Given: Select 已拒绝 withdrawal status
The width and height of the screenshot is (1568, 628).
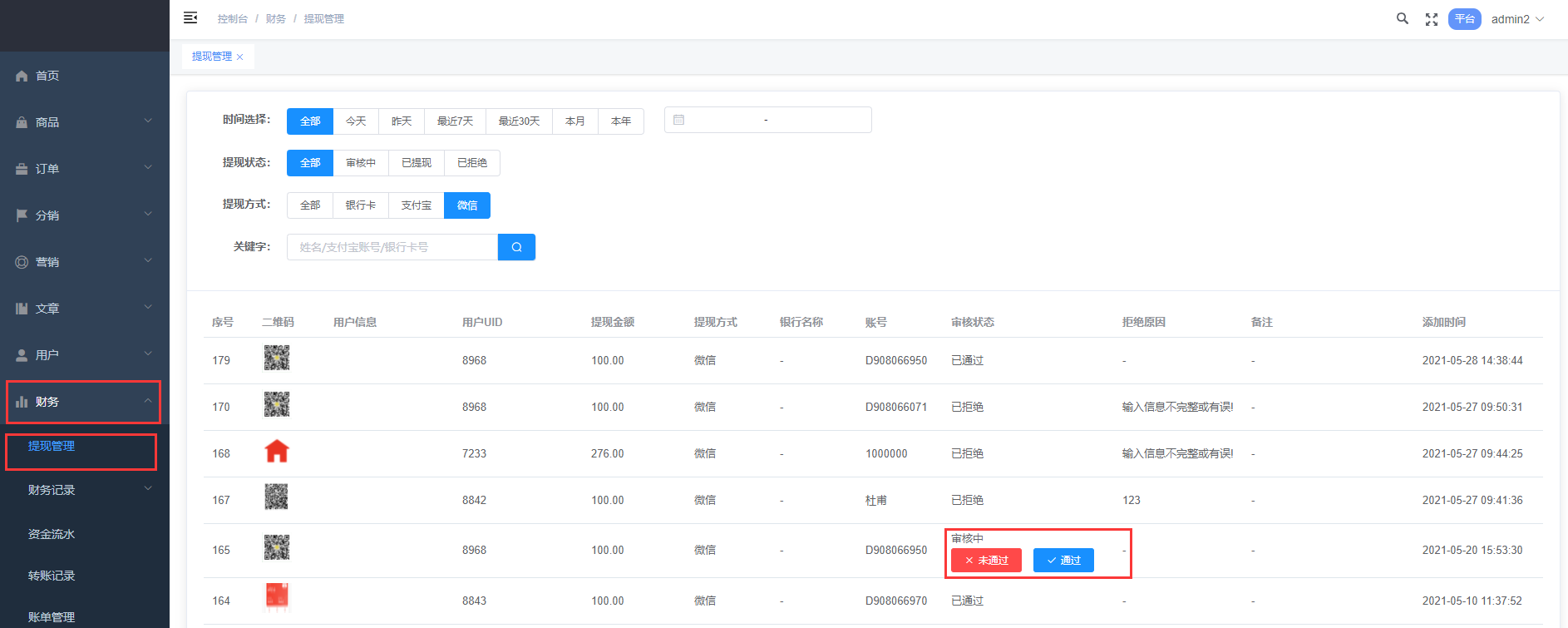Looking at the screenshot, I should coord(472,163).
